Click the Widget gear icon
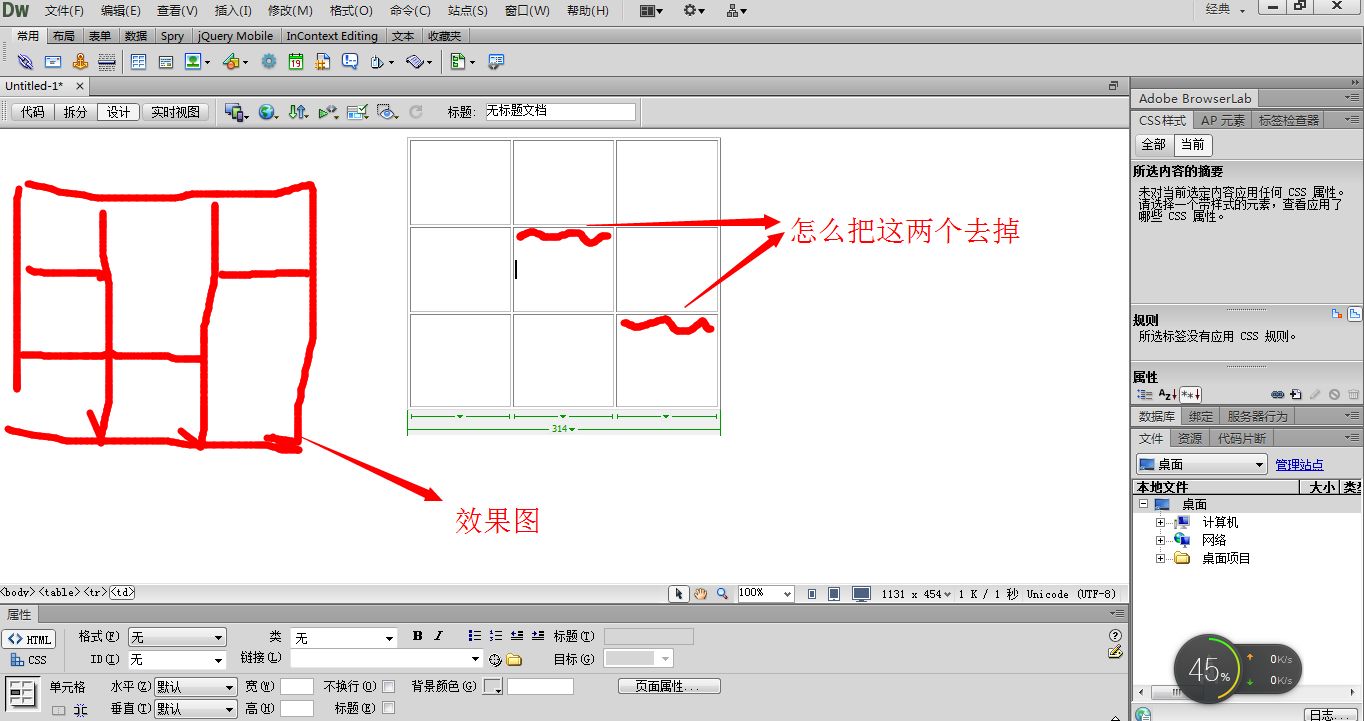Screen dimensions: 1364x721 268,62
